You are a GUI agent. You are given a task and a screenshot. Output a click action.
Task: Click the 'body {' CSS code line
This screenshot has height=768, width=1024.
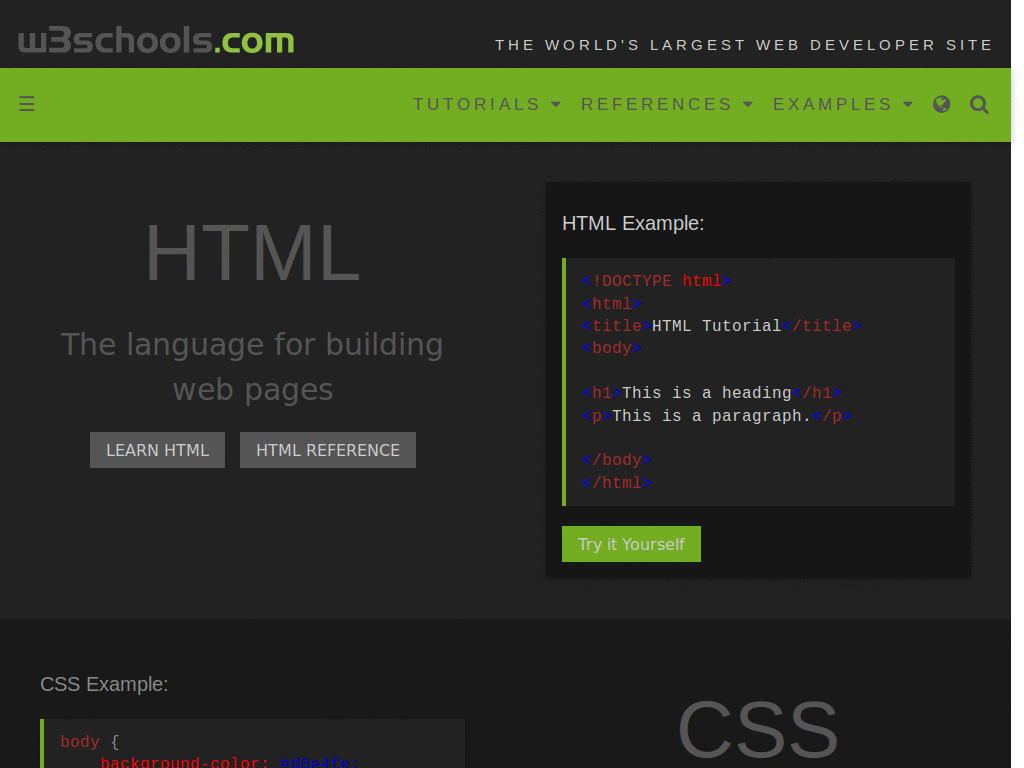[x=90, y=742]
